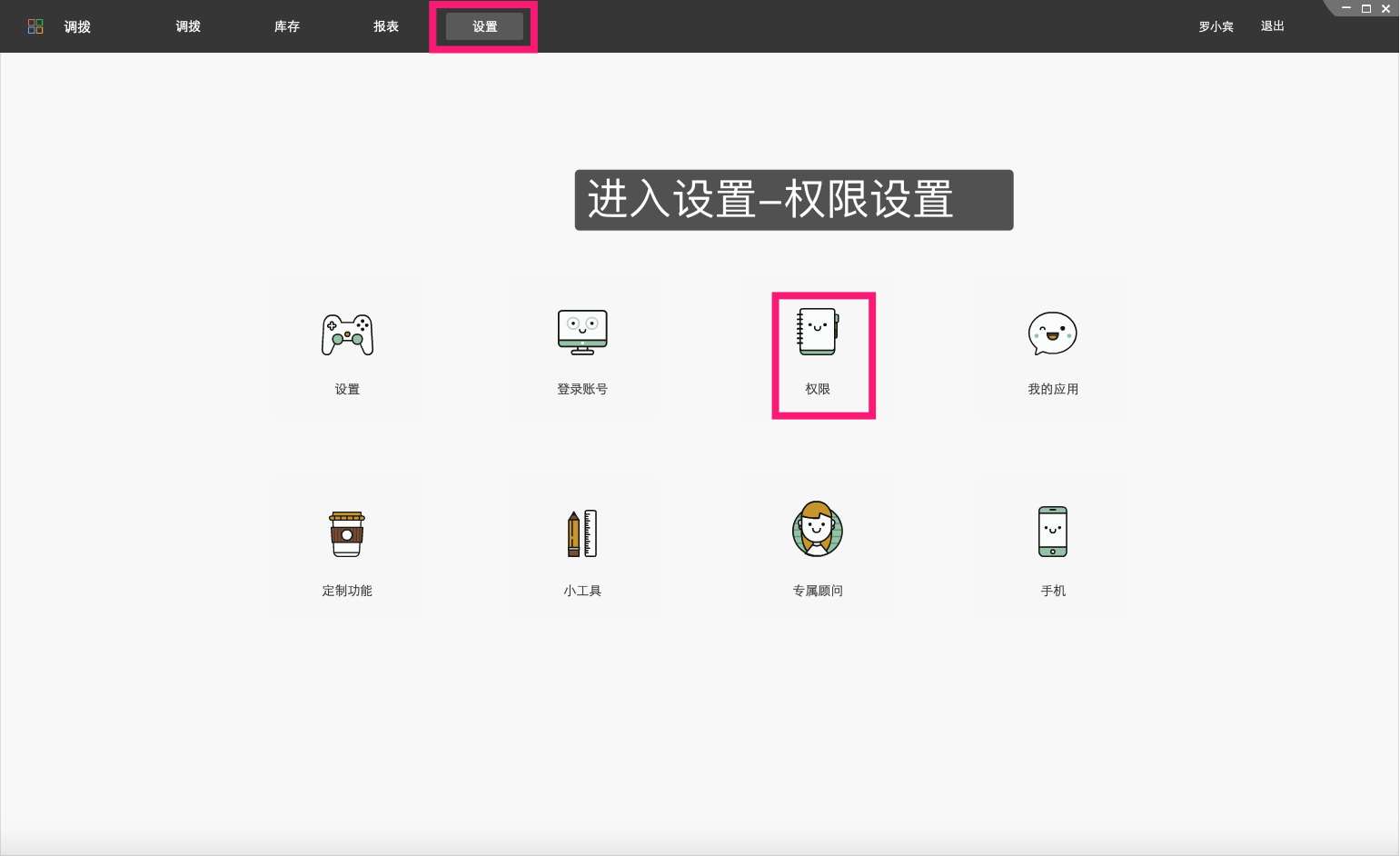Select the first 调拨 menu item
Image resolution: width=1400 pixels, height=856 pixels.
[76, 26]
